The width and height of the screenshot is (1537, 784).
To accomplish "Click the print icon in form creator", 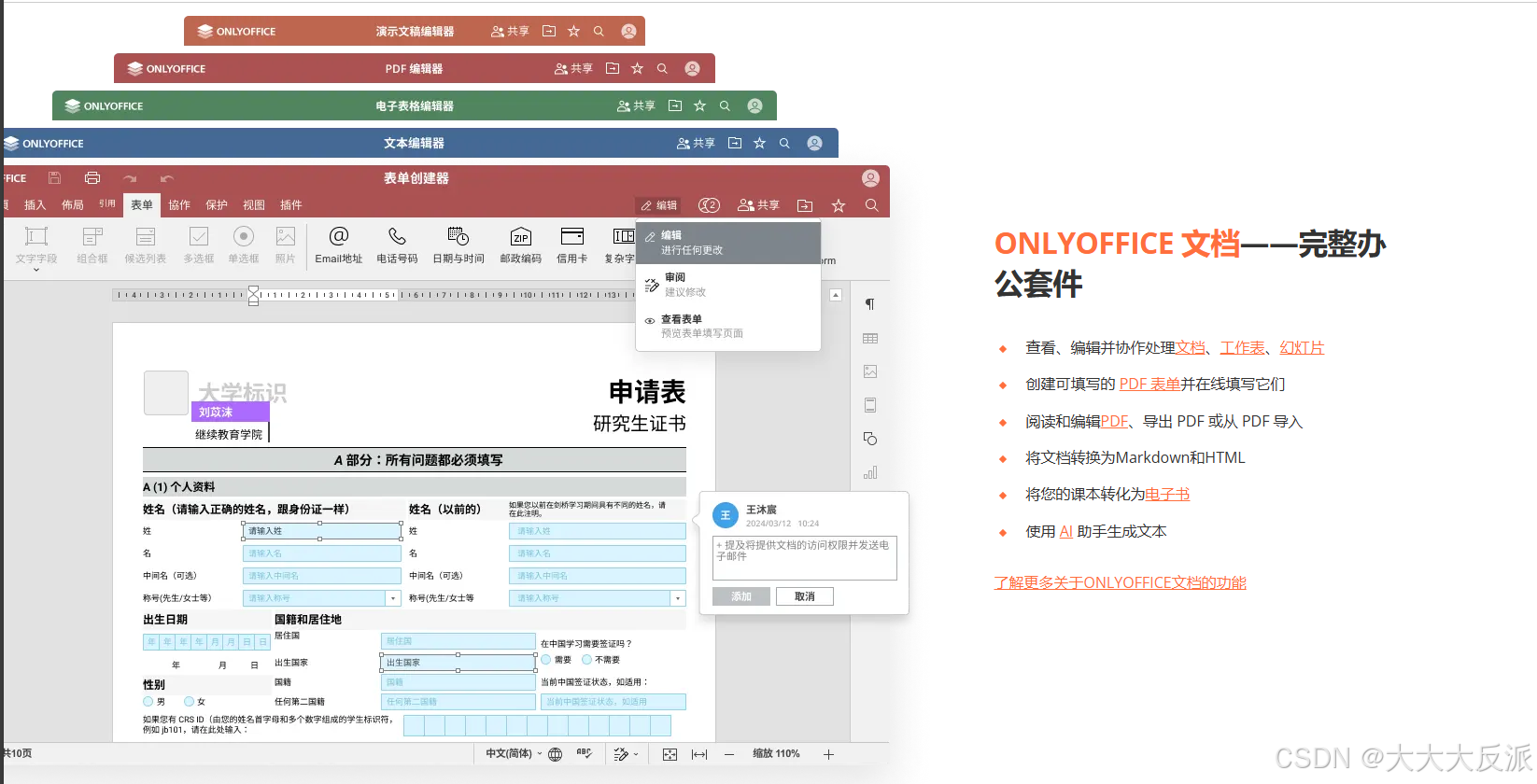I will point(92,178).
